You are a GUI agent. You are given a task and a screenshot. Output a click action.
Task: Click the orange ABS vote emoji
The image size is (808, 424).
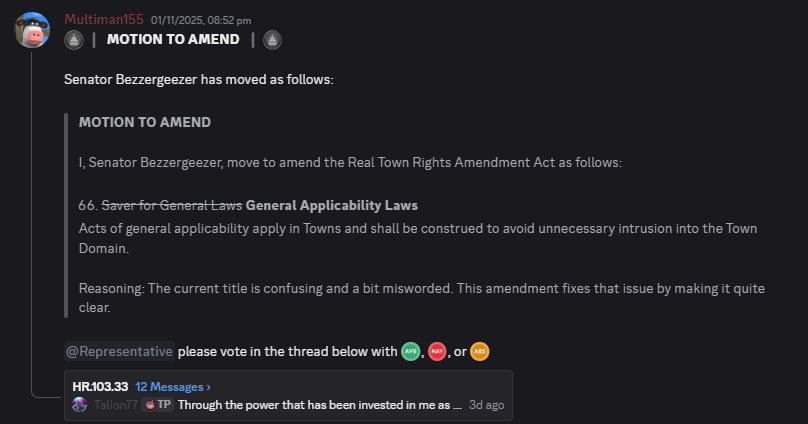click(480, 352)
